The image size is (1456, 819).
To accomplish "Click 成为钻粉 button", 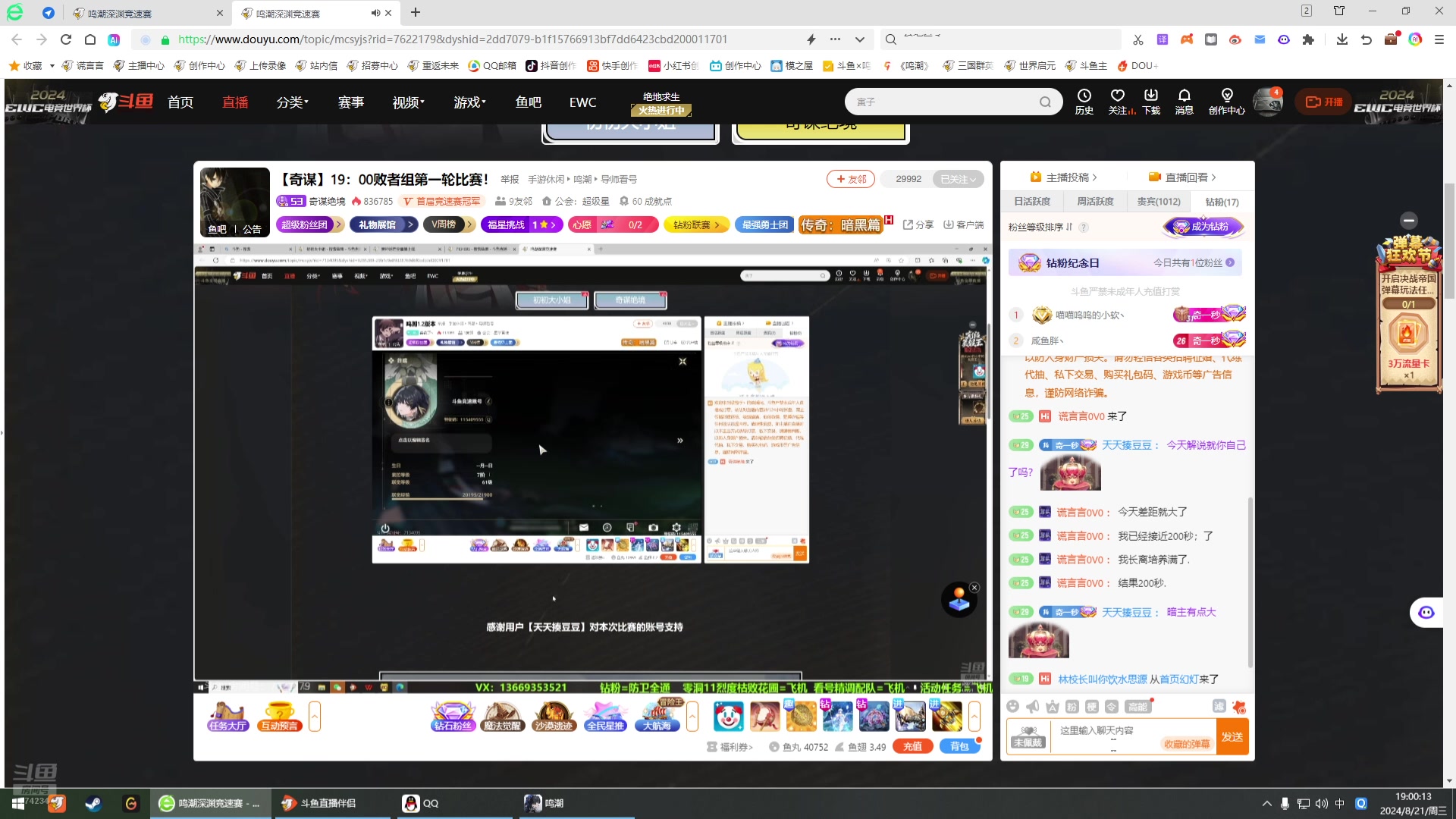I will click(1203, 227).
